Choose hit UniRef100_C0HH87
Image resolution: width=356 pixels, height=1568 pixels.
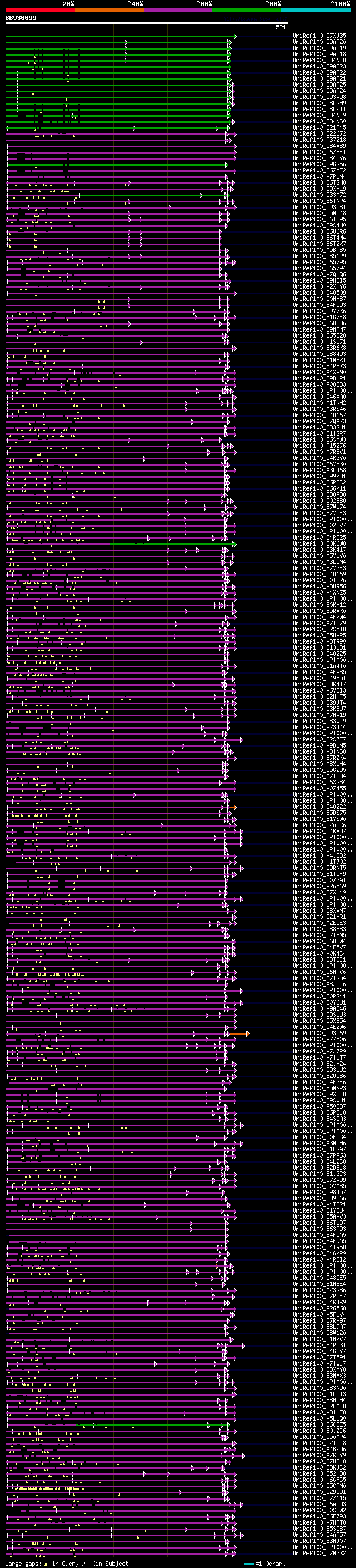point(319,299)
